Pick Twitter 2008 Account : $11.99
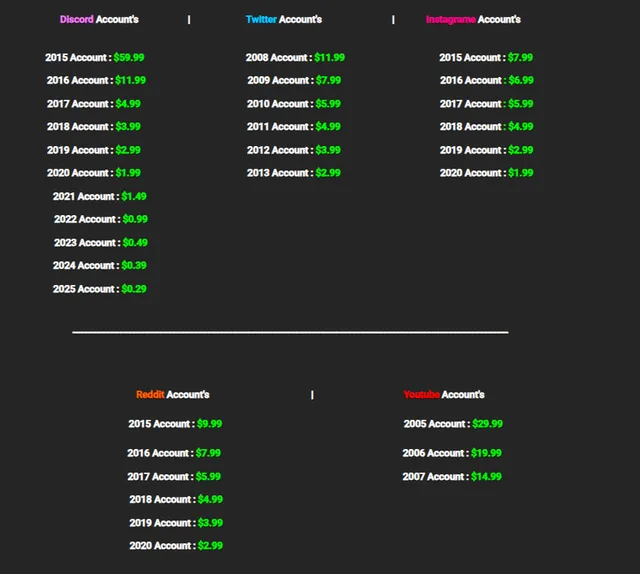The height and width of the screenshot is (574, 640). coord(296,58)
